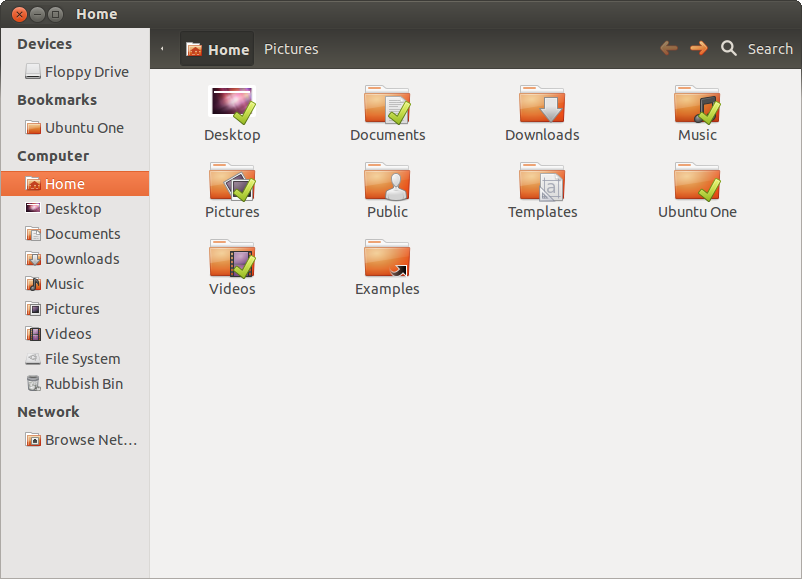This screenshot has height=579, width=802.
Task: Click the small path bar scroll-left arrow
Action: tap(162, 49)
